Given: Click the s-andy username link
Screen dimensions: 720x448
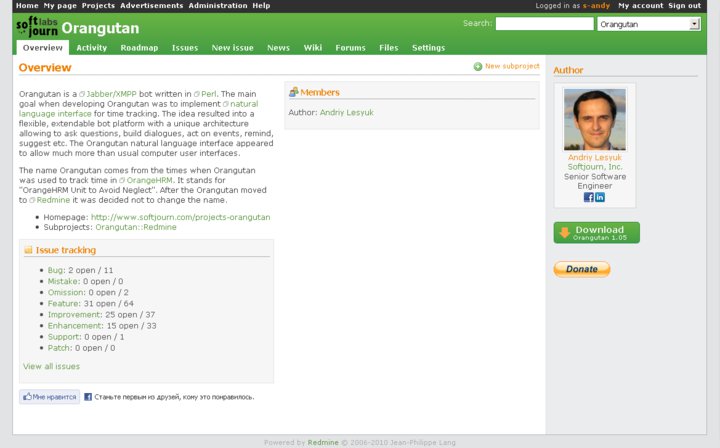Looking at the screenshot, I should (596, 6).
